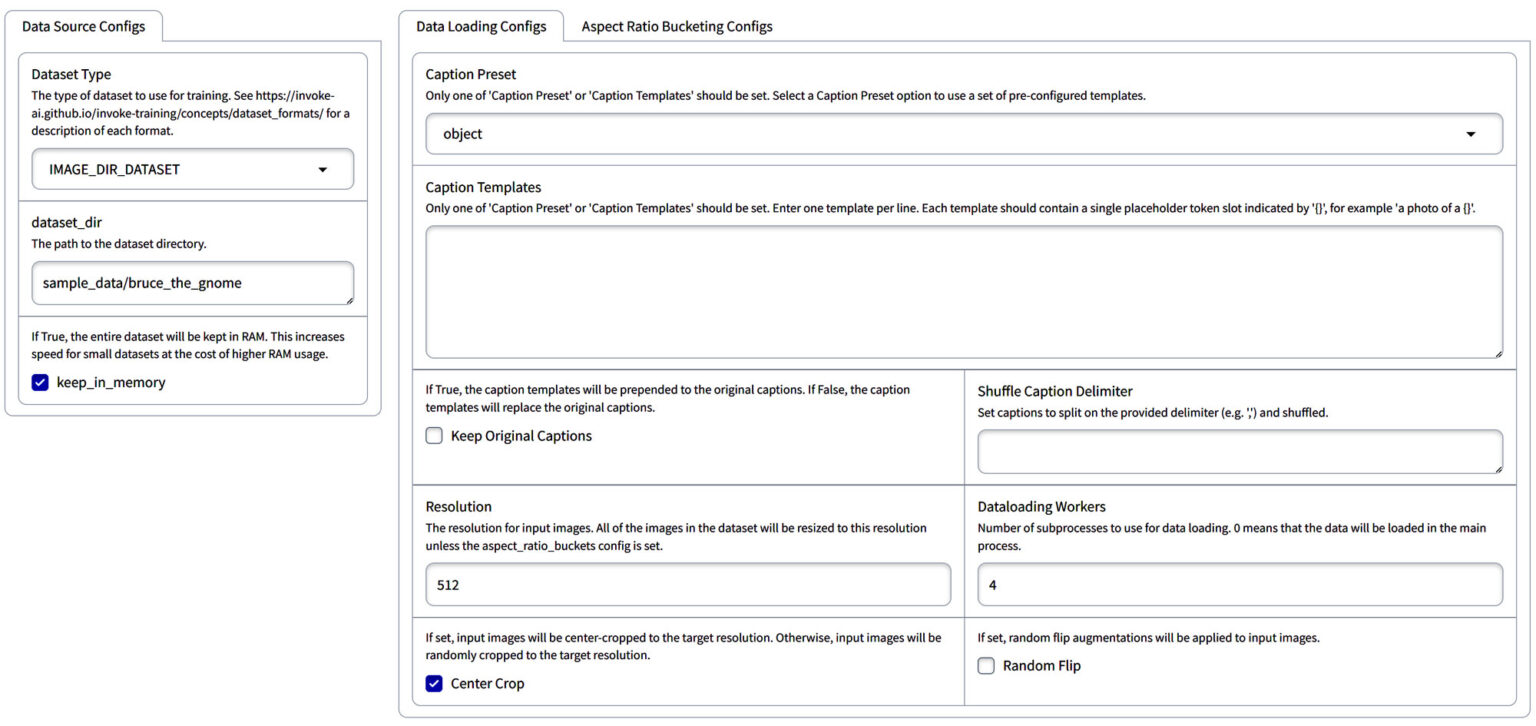This screenshot has width=1536, height=726.
Task: Grab the Caption Templates resize handle corner
Action: point(1497,353)
